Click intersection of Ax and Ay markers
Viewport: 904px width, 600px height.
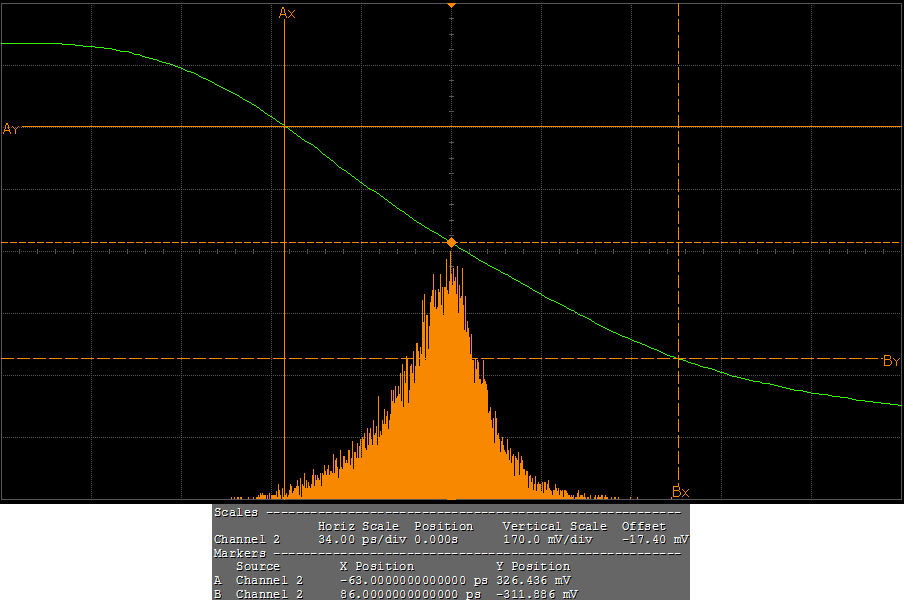(x=285, y=127)
